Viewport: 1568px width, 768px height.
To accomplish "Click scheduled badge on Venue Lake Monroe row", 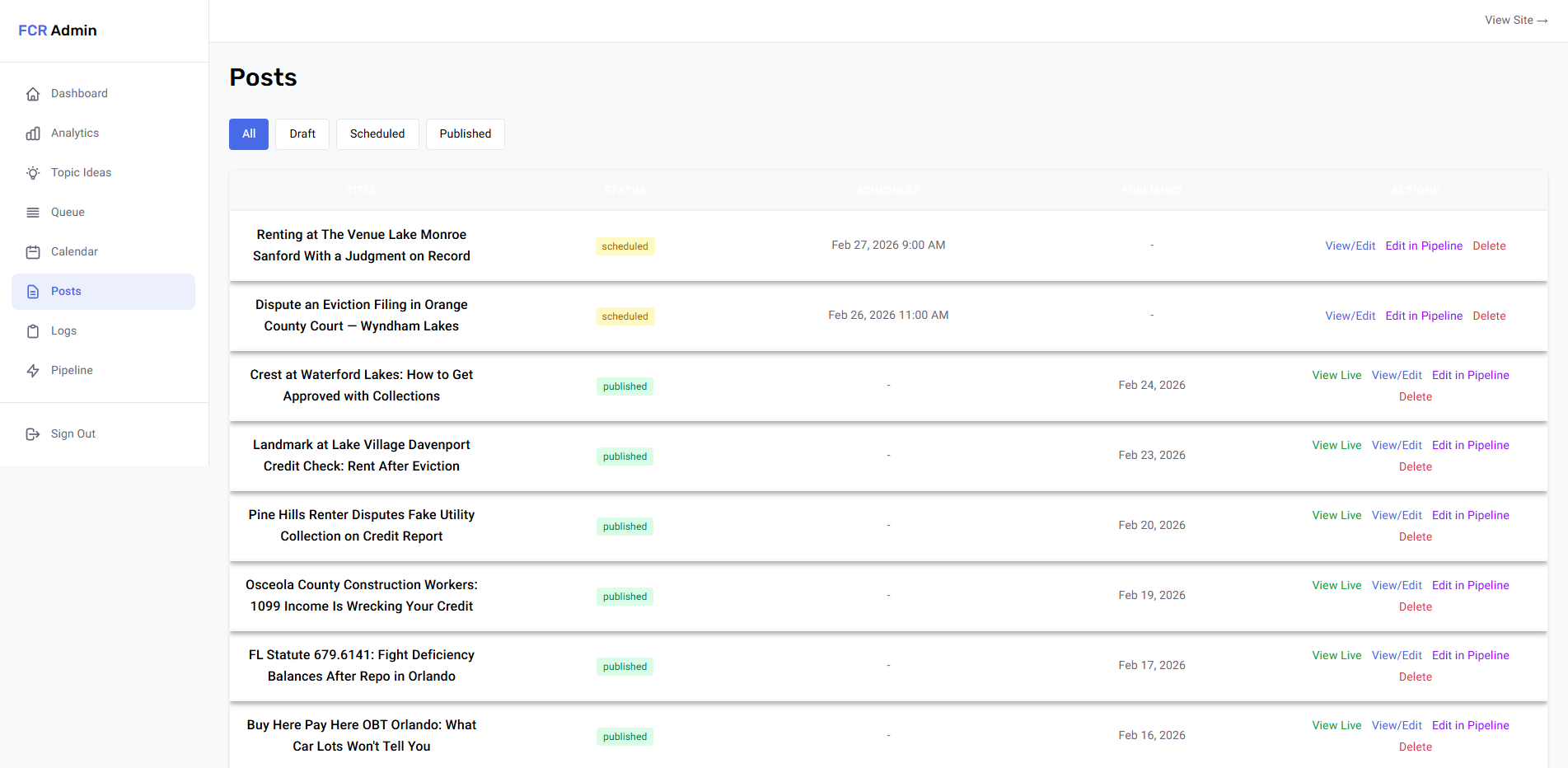I will [x=625, y=246].
